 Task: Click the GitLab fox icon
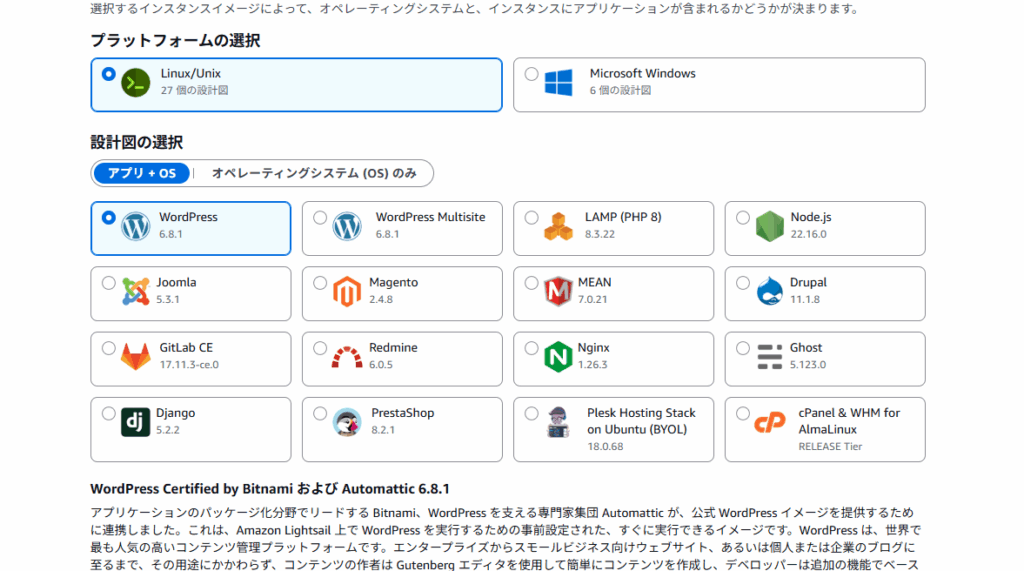click(x=136, y=357)
